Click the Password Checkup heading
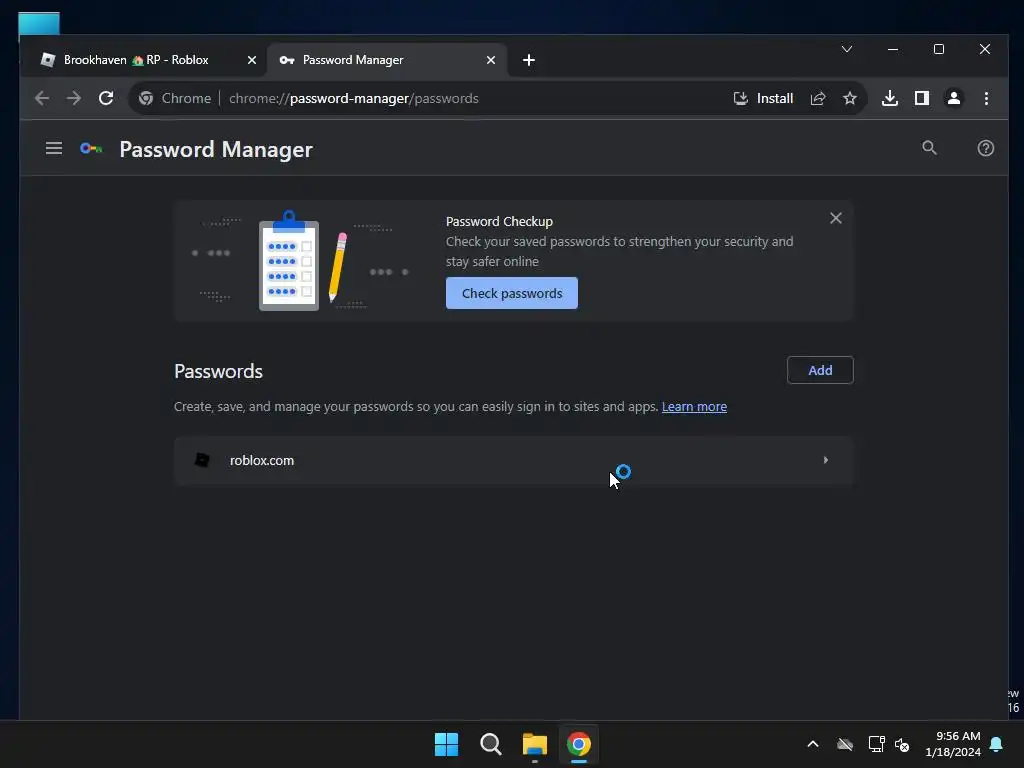This screenshot has height=768, width=1024. tap(499, 221)
